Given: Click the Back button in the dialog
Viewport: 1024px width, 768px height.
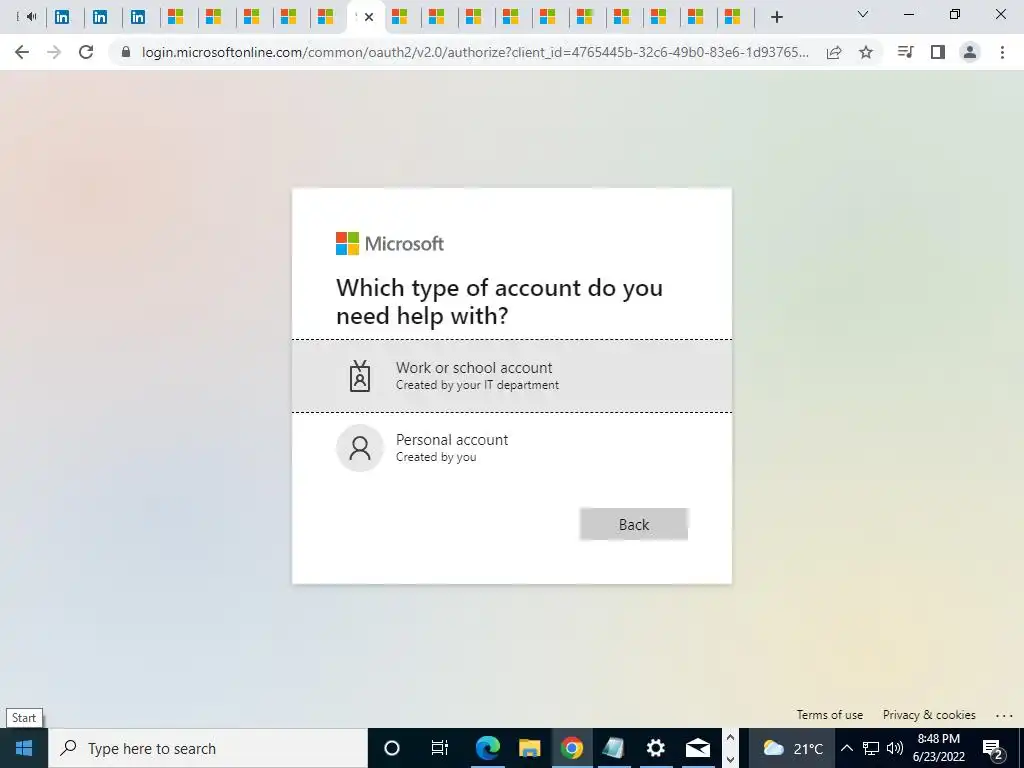Looking at the screenshot, I should click(x=633, y=524).
